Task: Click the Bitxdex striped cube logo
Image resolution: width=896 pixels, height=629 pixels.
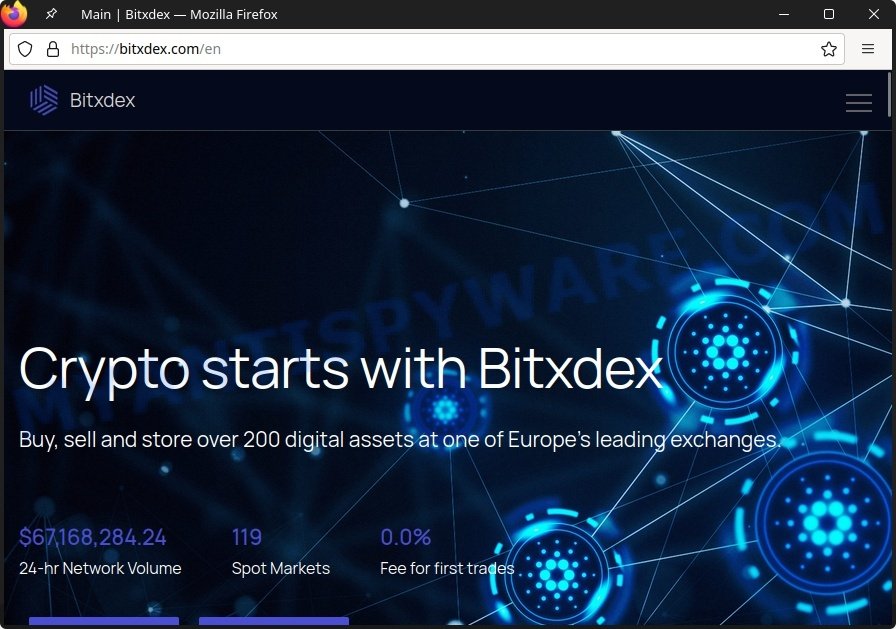Action: (x=44, y=100)
